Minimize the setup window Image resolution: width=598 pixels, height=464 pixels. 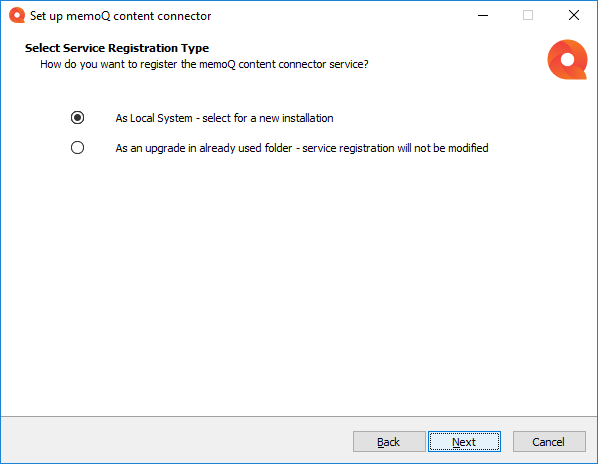(x=483, y=15)
